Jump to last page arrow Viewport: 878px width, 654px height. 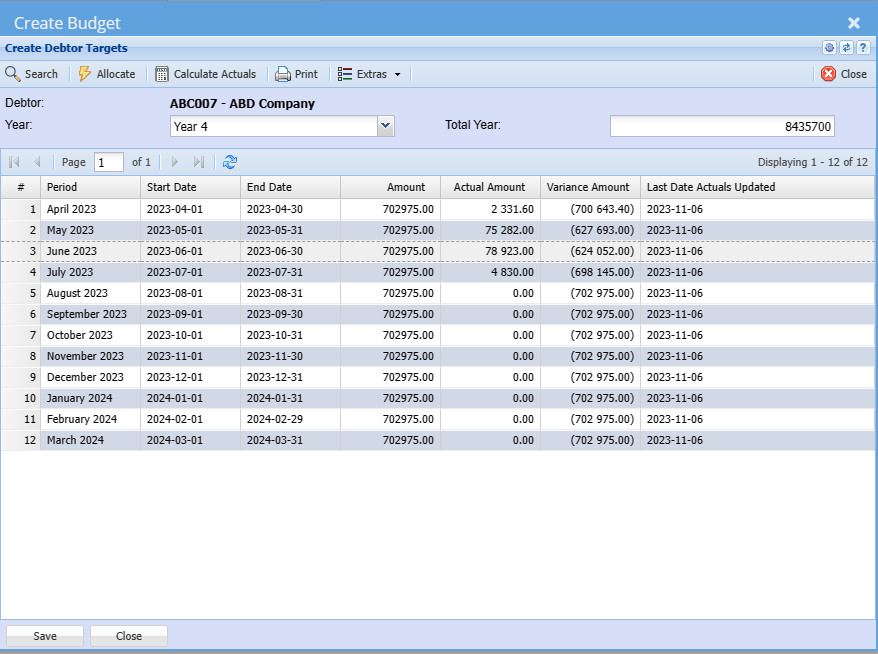click(199, 162)
